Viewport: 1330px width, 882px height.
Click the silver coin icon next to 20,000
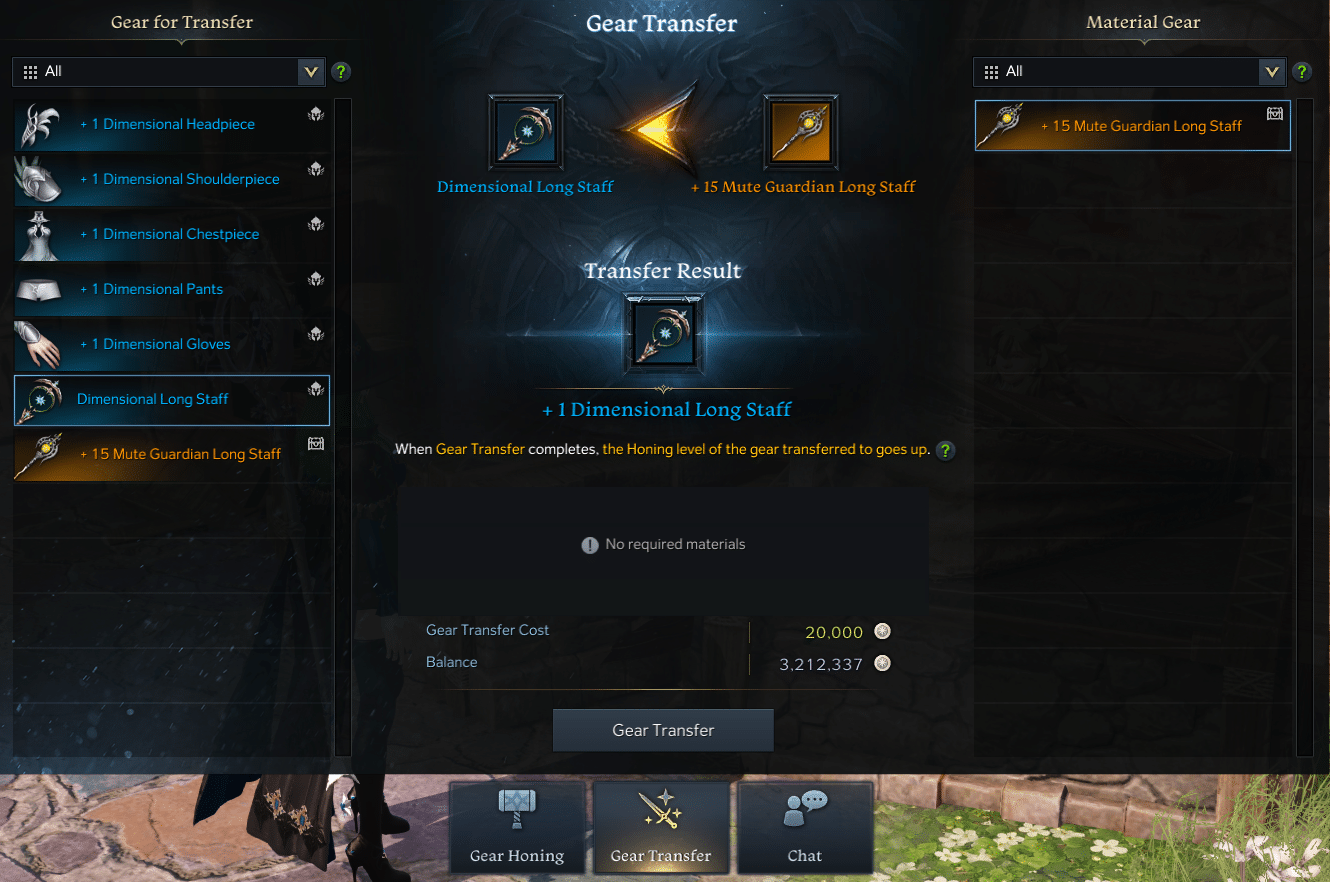pyautogui.click(x=882, y=631)
